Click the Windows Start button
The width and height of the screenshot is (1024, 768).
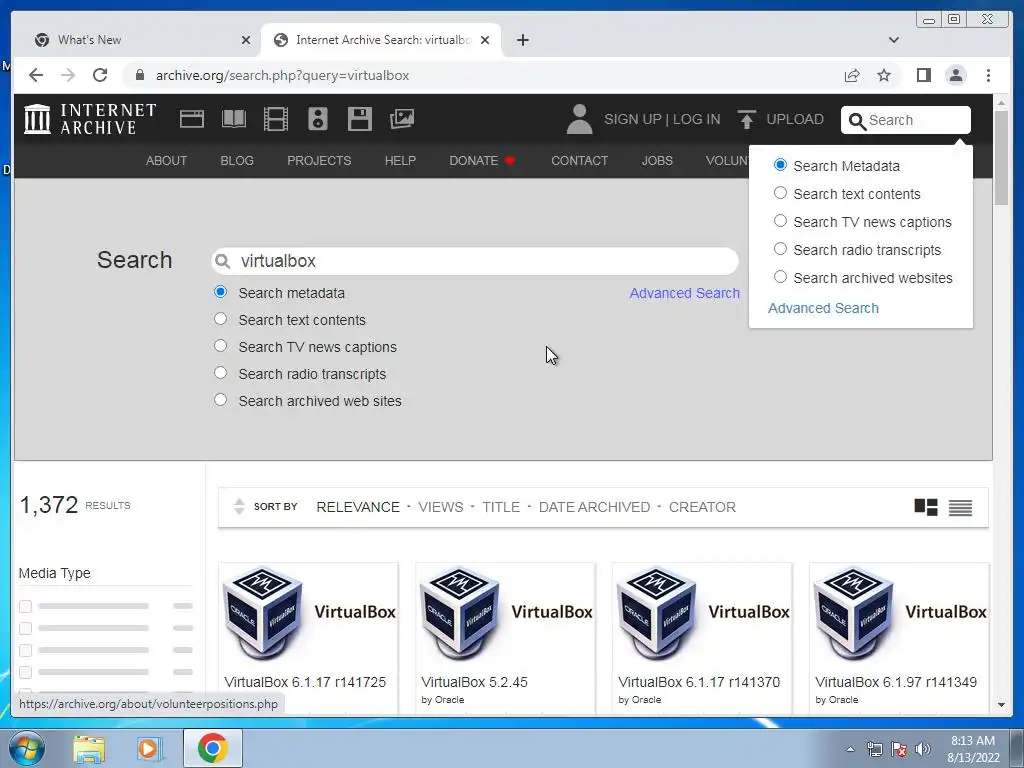(26, 748)
